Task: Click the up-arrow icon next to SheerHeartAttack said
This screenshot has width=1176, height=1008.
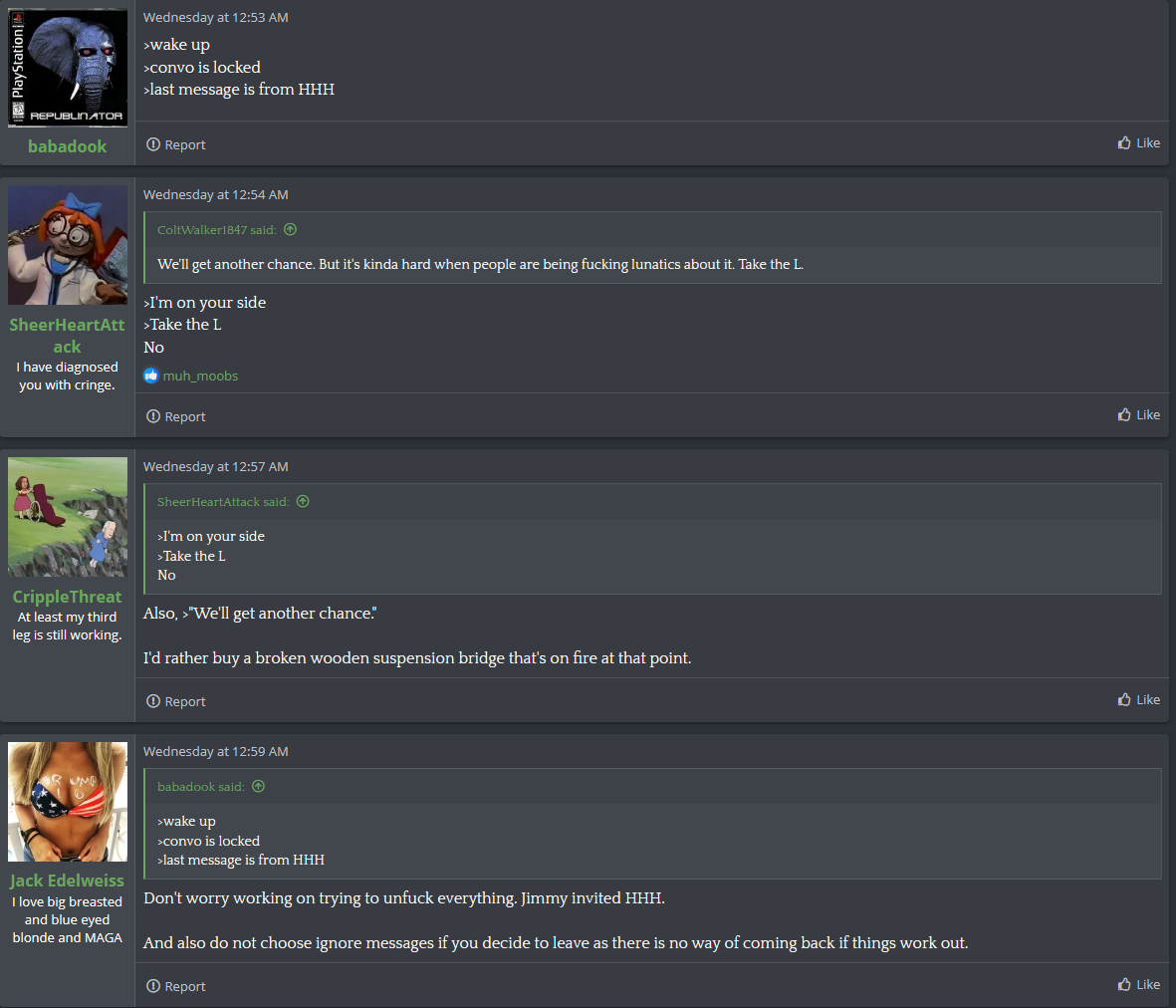Action: pos(303,501)
